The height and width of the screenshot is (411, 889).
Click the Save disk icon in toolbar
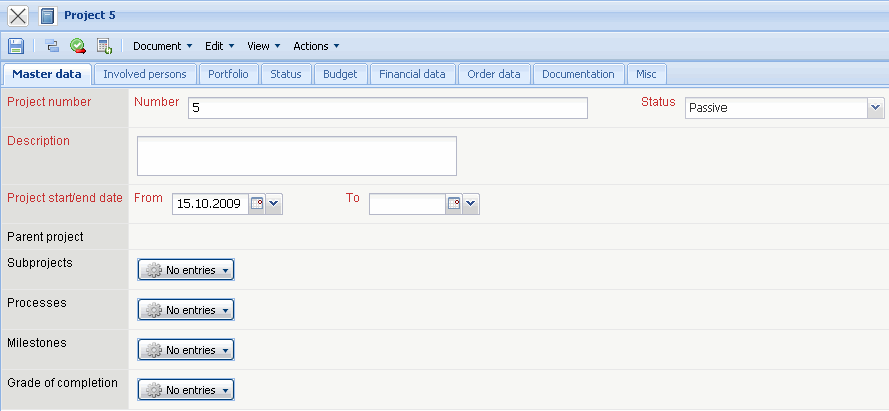coord(16,46)
